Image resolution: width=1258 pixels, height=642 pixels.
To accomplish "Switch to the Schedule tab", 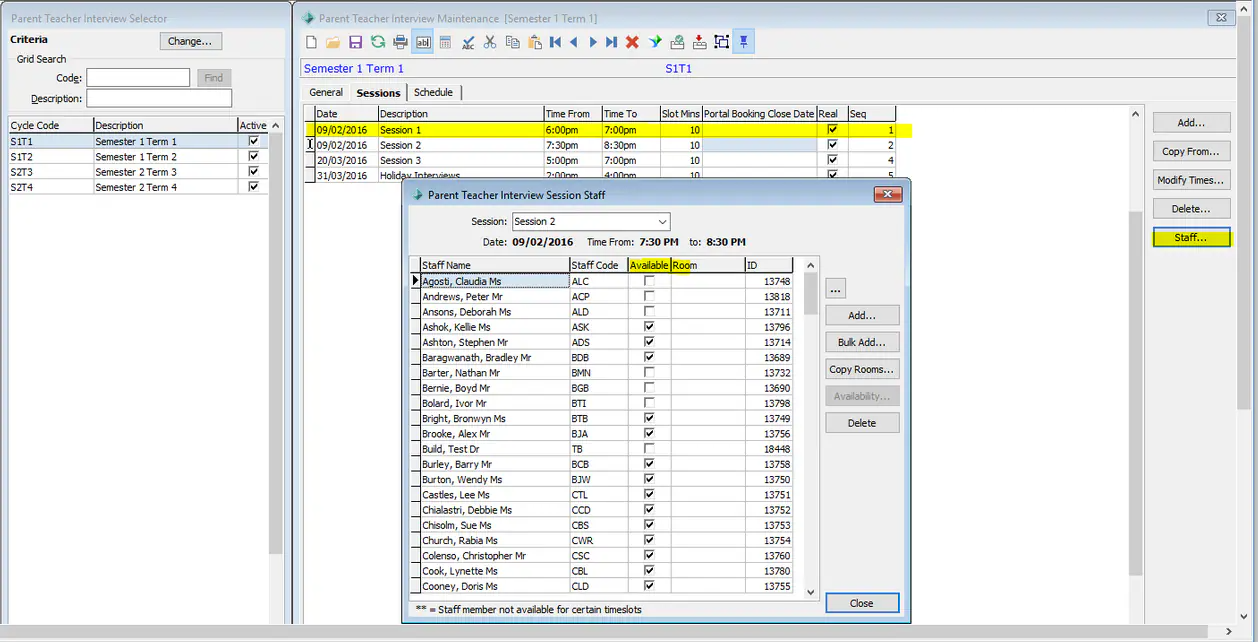I will pos(433,93).
